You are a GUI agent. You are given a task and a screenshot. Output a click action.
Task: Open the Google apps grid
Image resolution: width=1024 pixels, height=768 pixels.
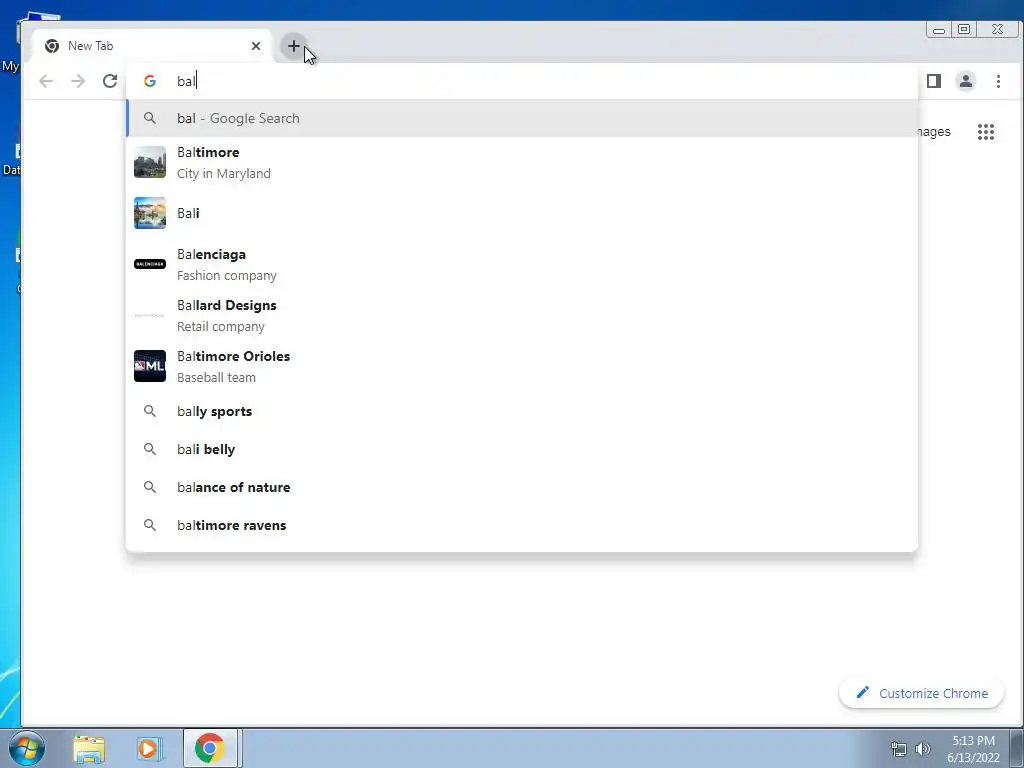(985, 132)
